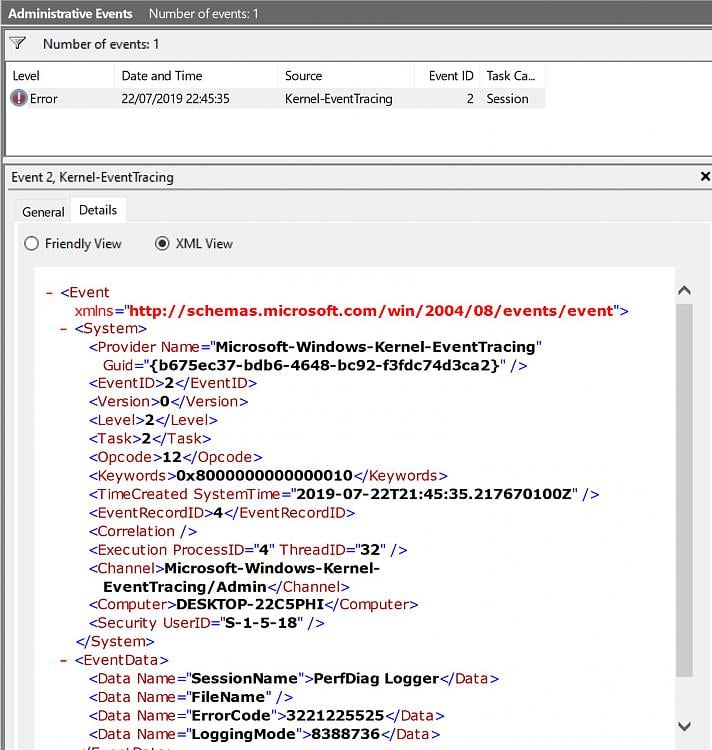This screenshot has width=712, height=750.
Task: Switch to the General tab
Action: [43, 212]
